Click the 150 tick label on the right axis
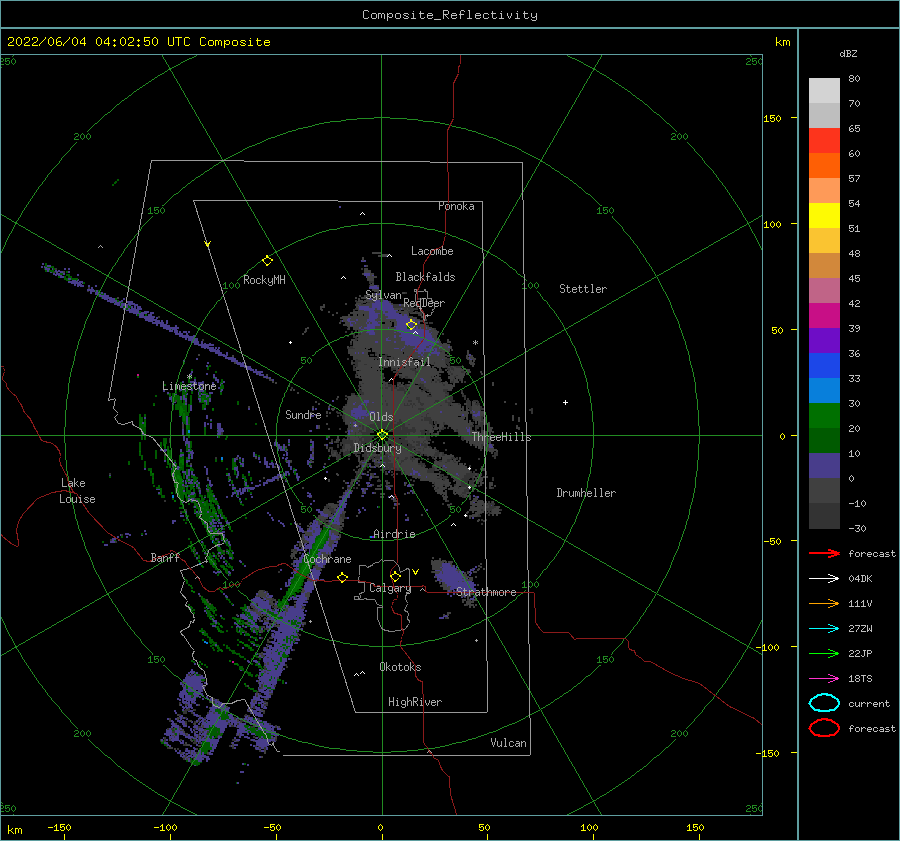The width and height of the screenshot is (900, 841). [x=773, y=118]
